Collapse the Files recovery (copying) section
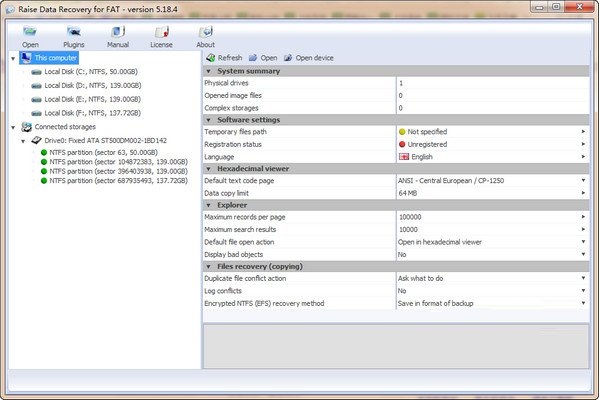Screen dimensions: 599x400 point(209,267)
